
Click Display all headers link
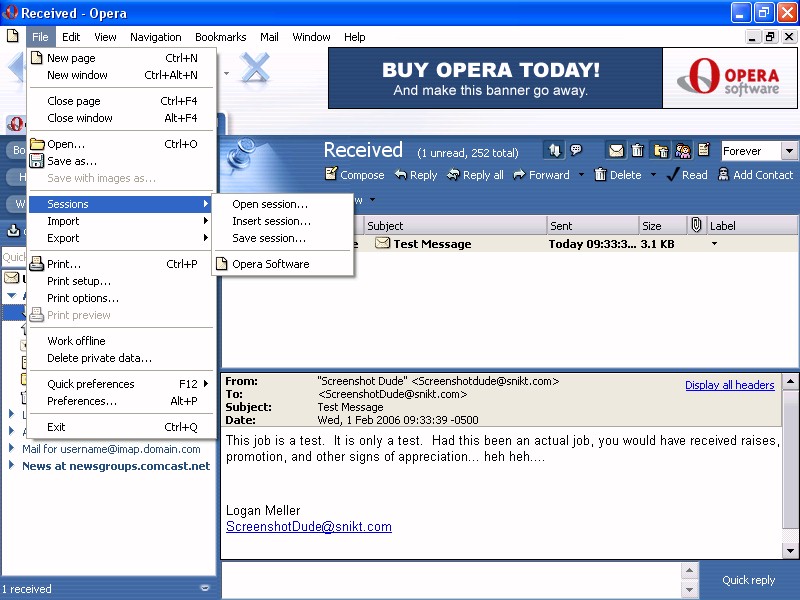pos(730,385)
